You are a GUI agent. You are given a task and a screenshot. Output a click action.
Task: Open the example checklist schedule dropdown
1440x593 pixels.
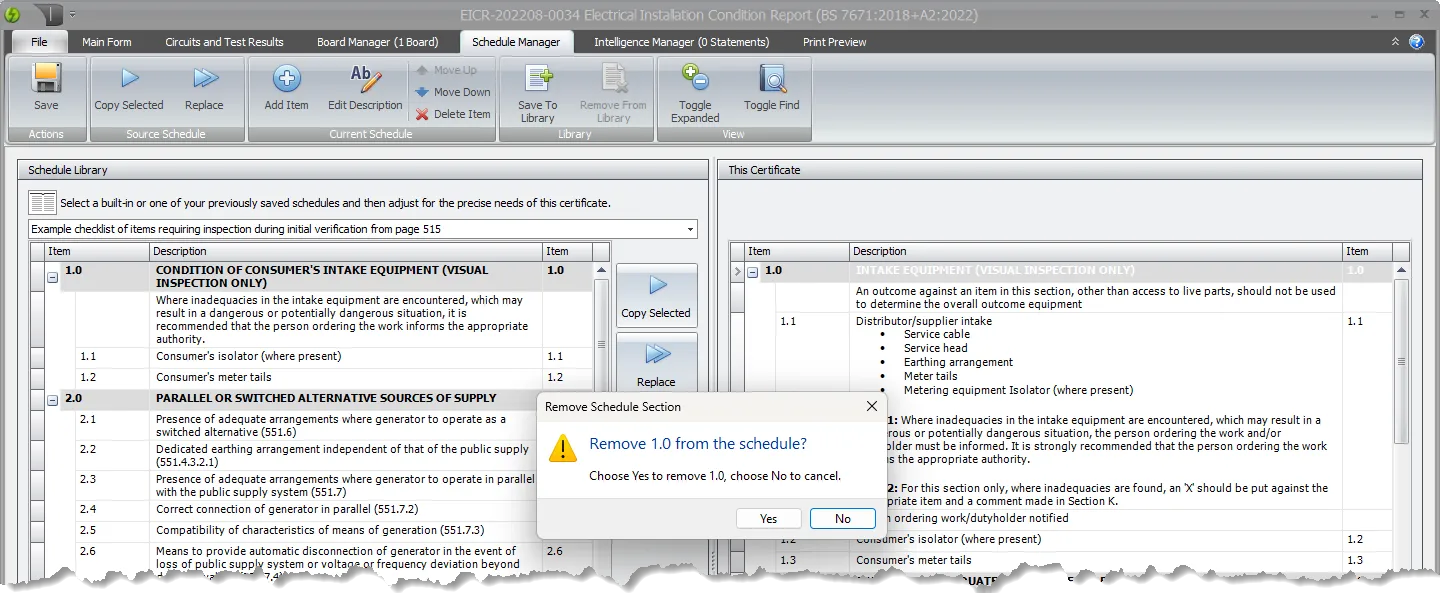[x=689, y=229]
